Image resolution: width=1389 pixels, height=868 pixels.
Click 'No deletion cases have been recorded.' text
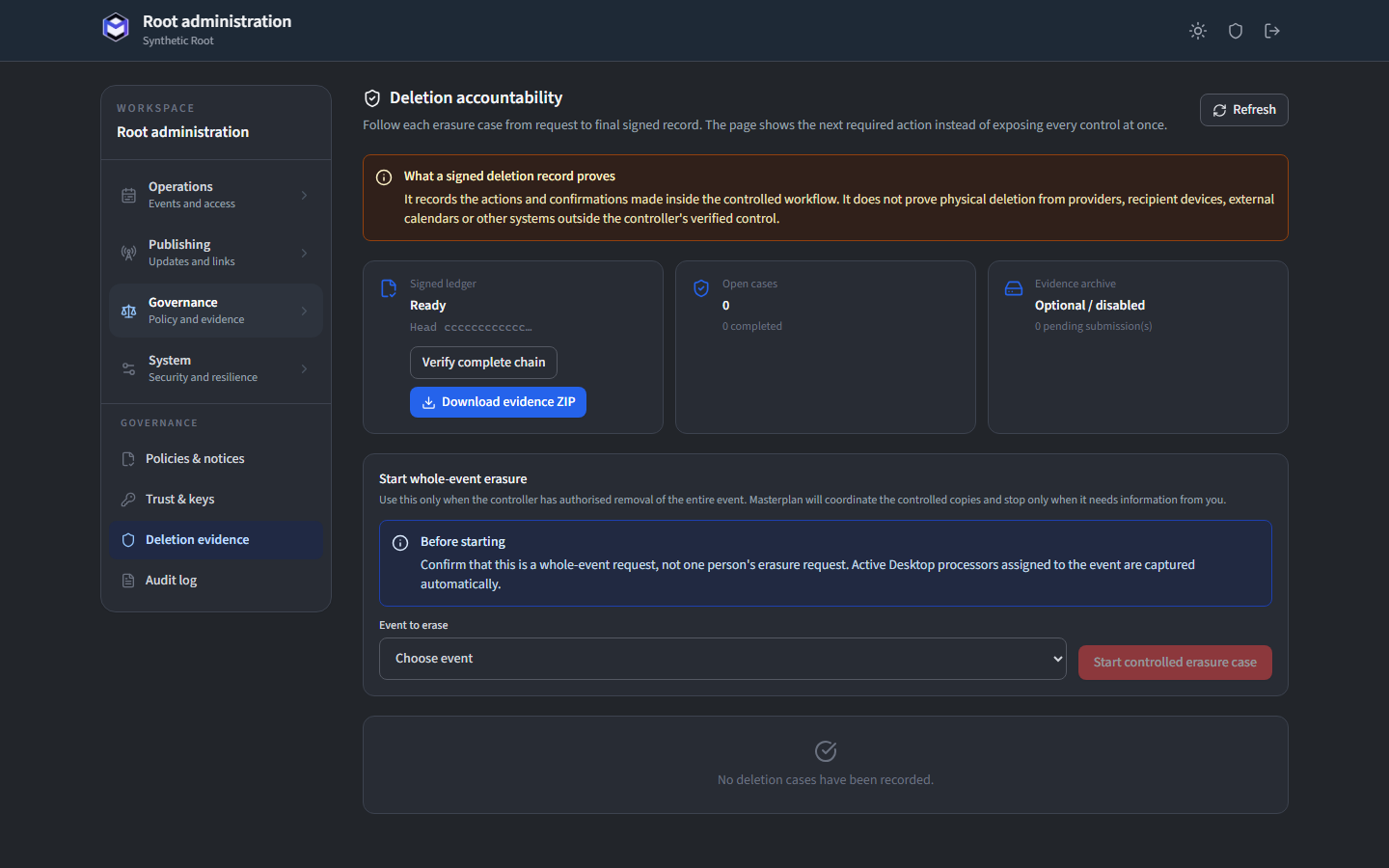click(x=826, y=780)
